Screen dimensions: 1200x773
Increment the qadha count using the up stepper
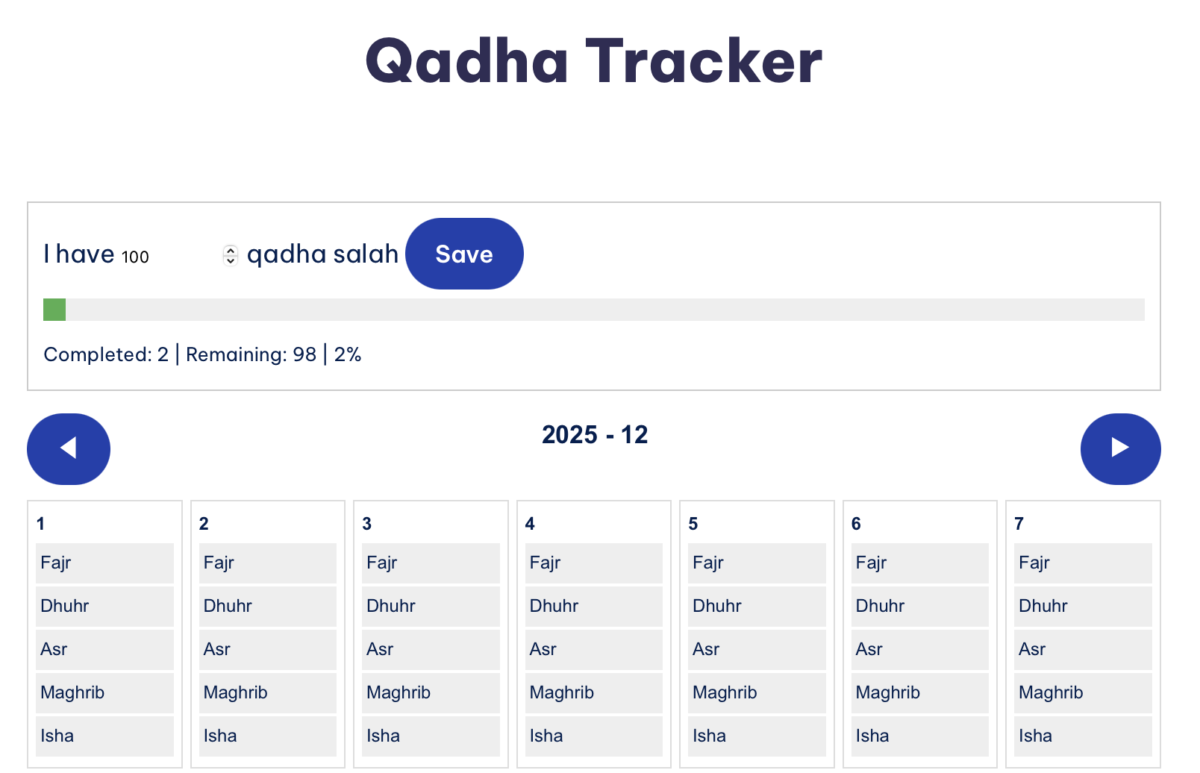tap(230, 248)
